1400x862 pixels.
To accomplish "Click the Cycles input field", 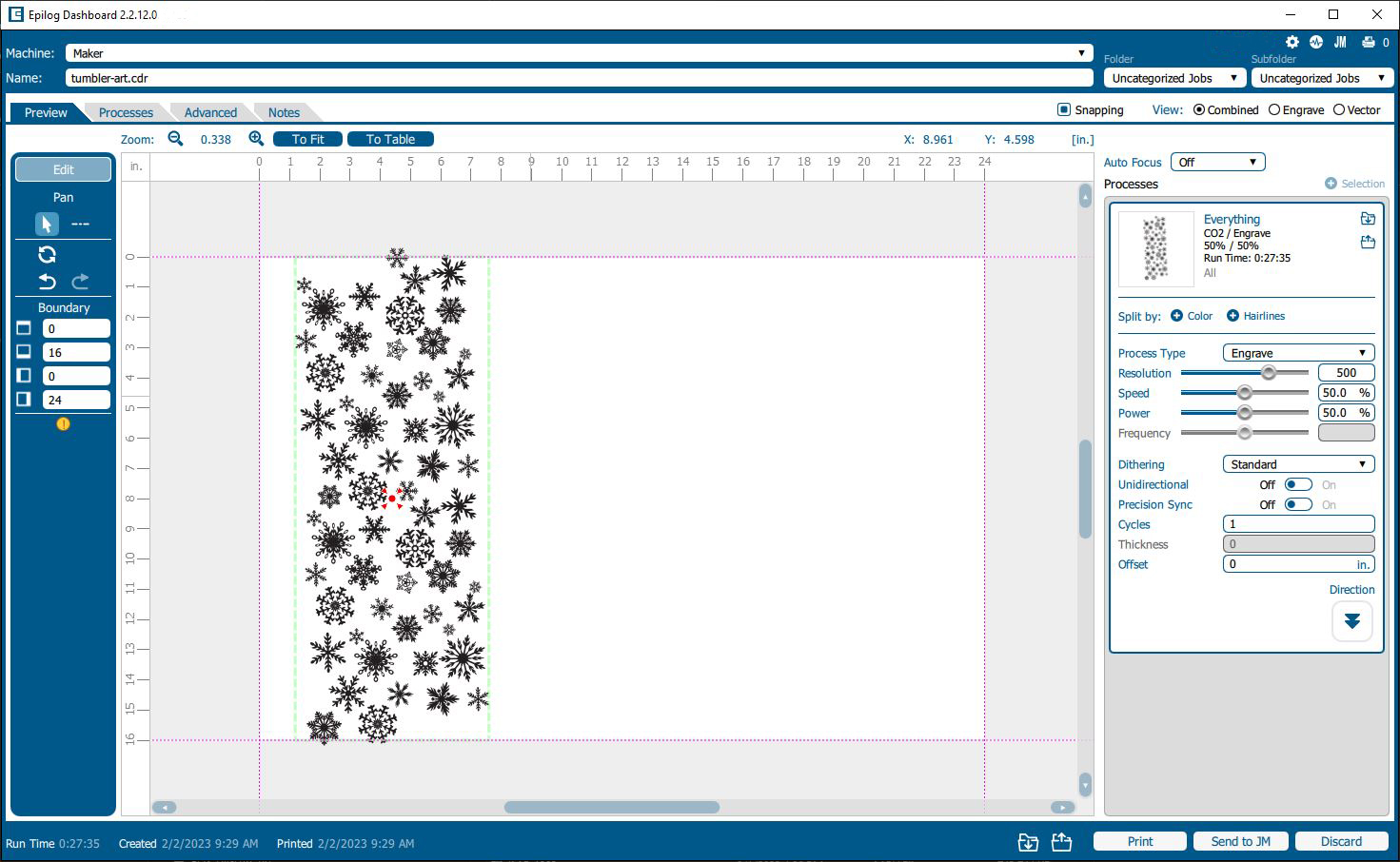I will 1298,524.
